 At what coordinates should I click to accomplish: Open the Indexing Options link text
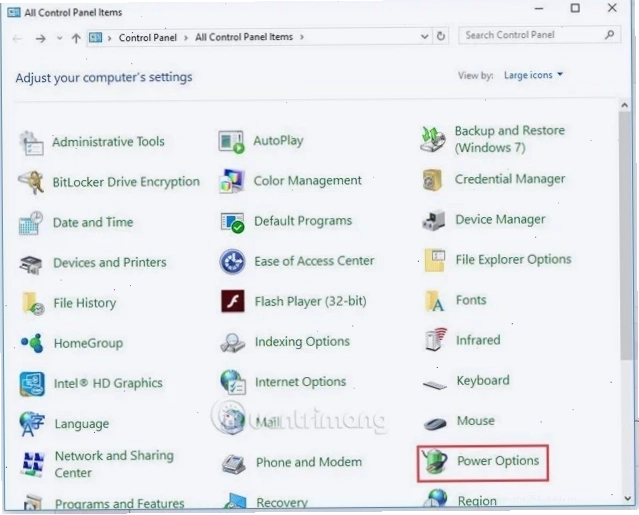click(x=302, y=341)
